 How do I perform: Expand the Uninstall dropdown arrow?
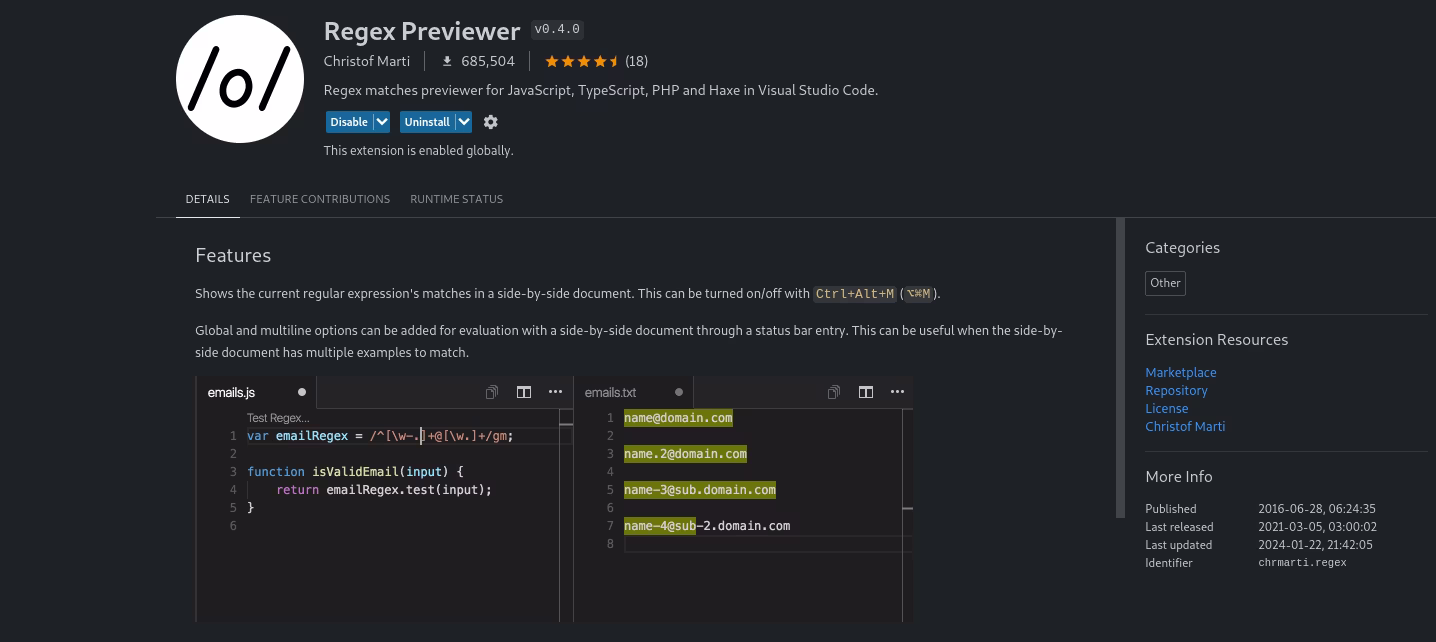pos(463,122)
